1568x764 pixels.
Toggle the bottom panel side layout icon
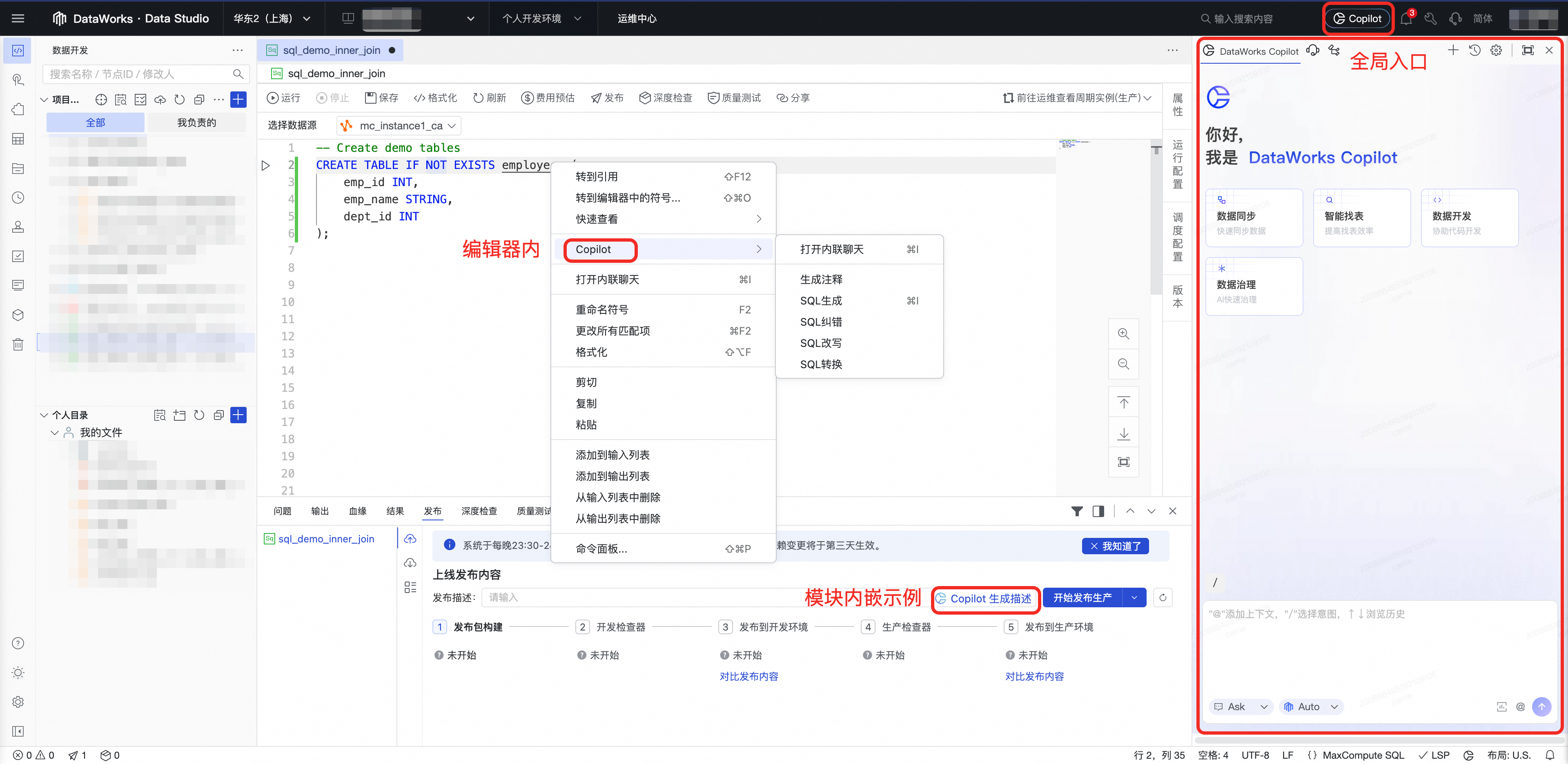click(1098, 511)
